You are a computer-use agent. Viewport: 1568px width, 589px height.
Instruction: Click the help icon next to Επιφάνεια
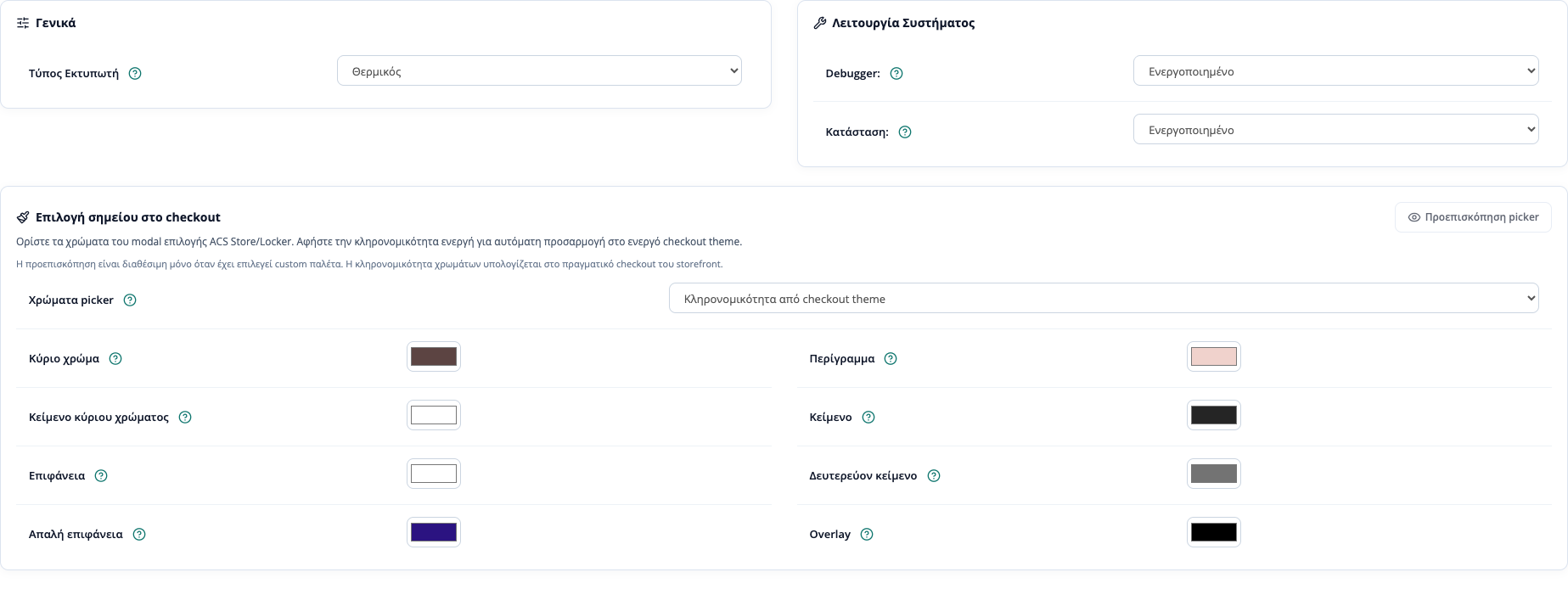click(101, 476)
